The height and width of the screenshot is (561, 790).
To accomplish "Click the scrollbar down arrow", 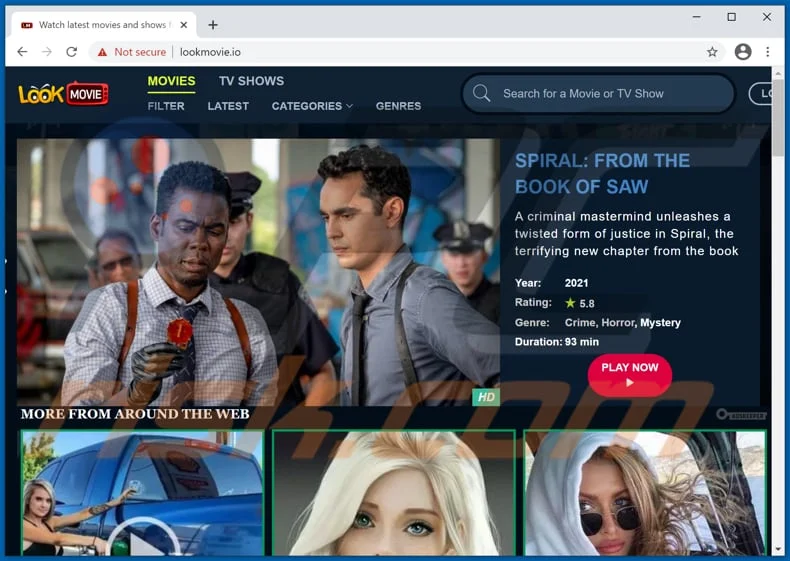I will pos(778,549).
